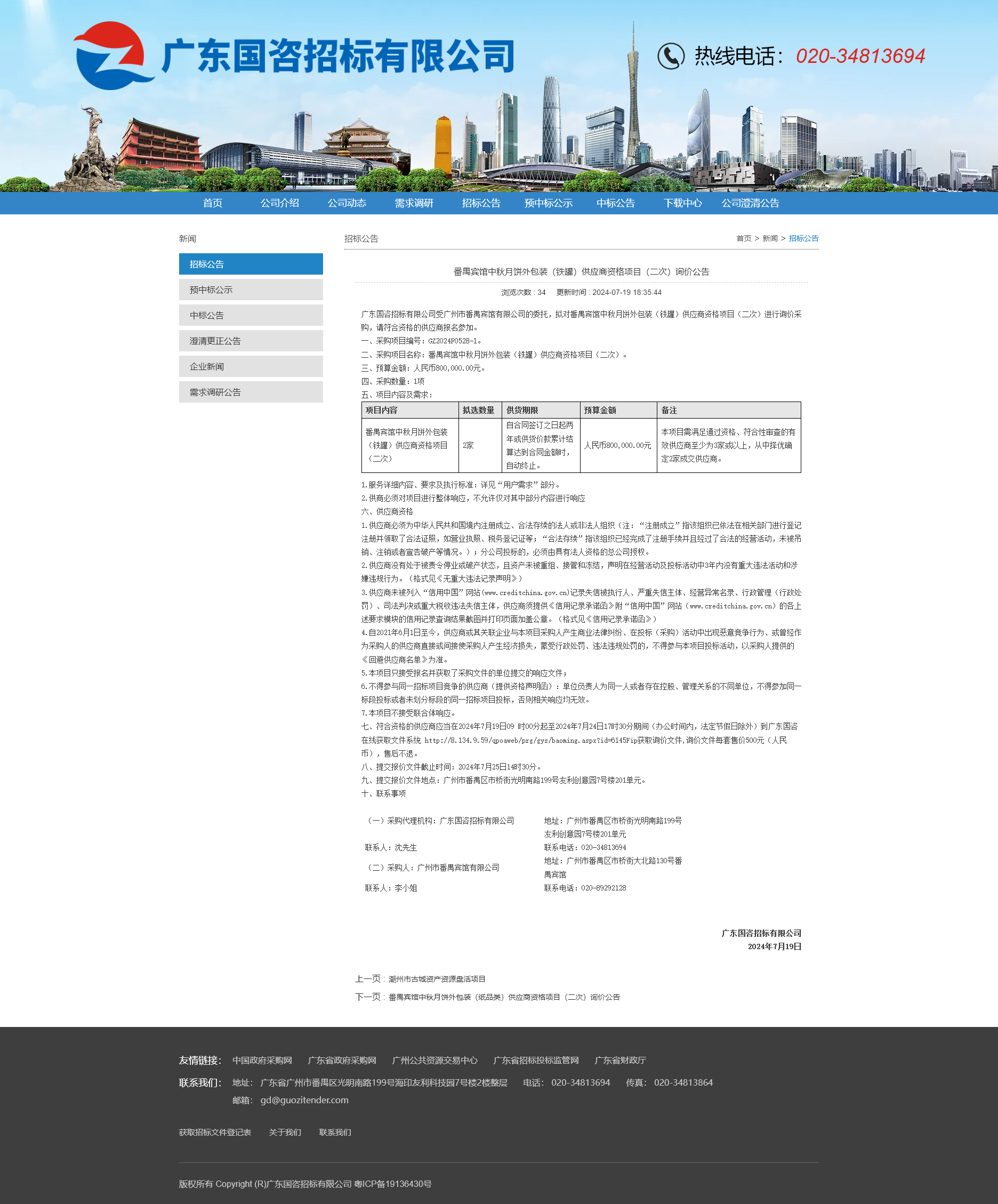Click the hotline number 020-34813694 in header
The height and width of the screenshot is (1204, 998).
[x=860, y=56]
